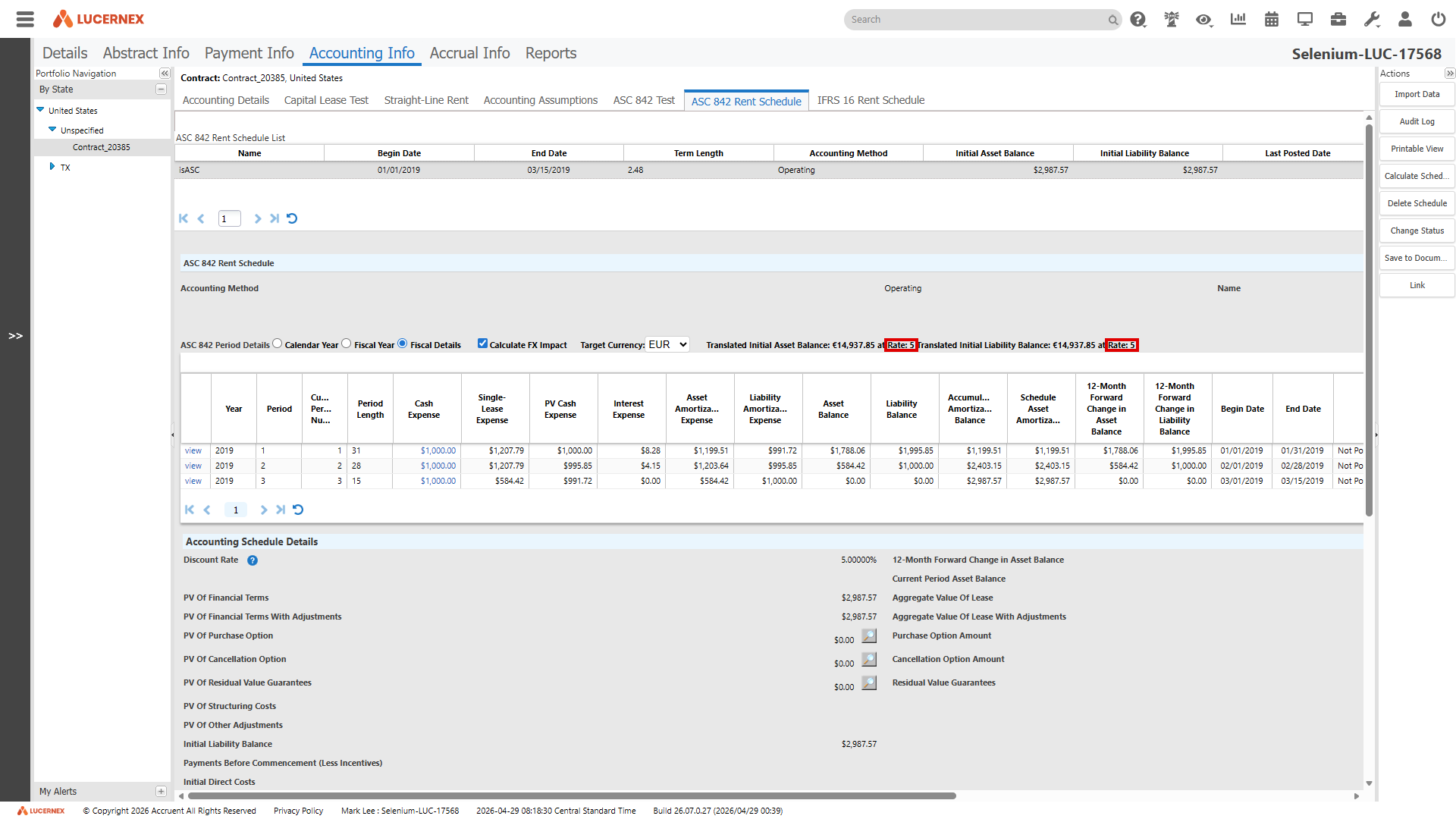1456x819 pixels.
Task: Click the Change Status button
Action: (1417, 231)
